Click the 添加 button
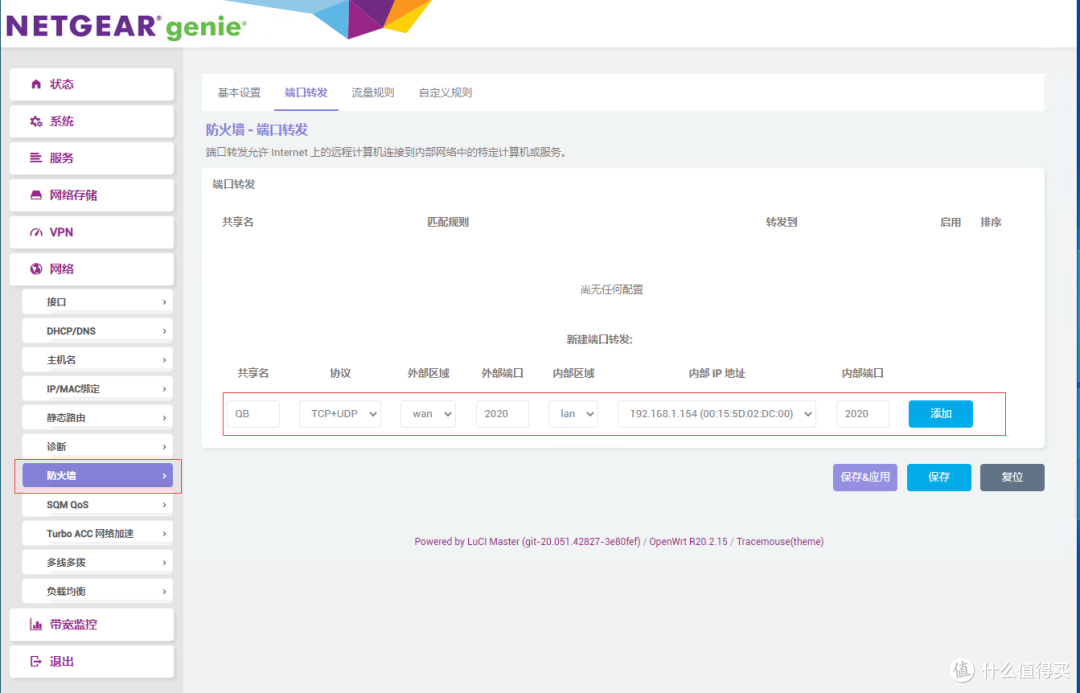Image resolution: width=1080 pixels, height=693 pixels. (940, 413)
